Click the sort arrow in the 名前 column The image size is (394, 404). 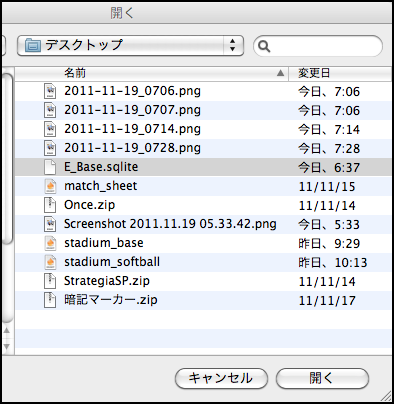point(281,73)
